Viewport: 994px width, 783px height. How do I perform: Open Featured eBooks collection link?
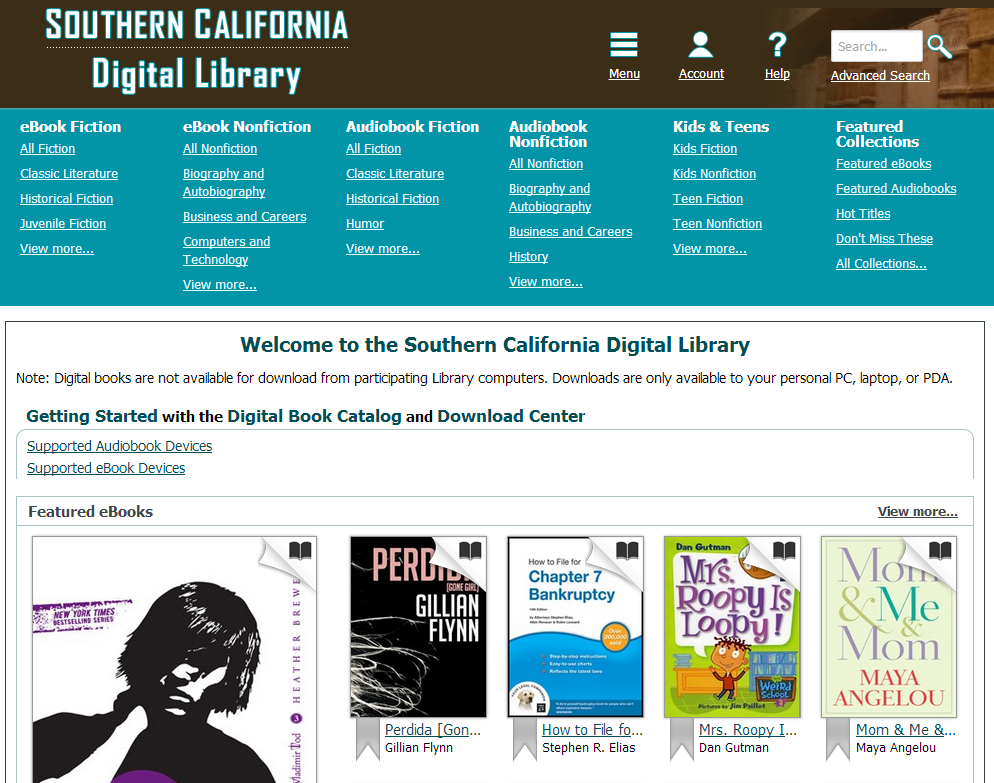(x=884, y=164)
